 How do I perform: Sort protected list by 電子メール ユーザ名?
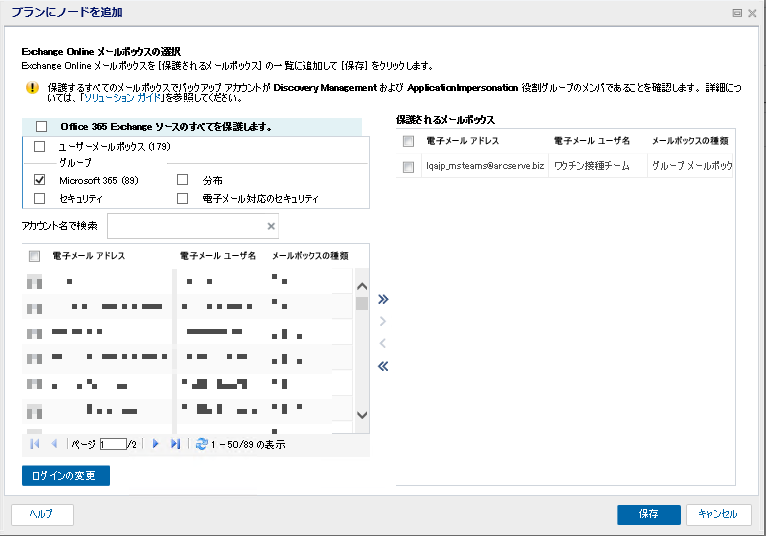(592, 141)
